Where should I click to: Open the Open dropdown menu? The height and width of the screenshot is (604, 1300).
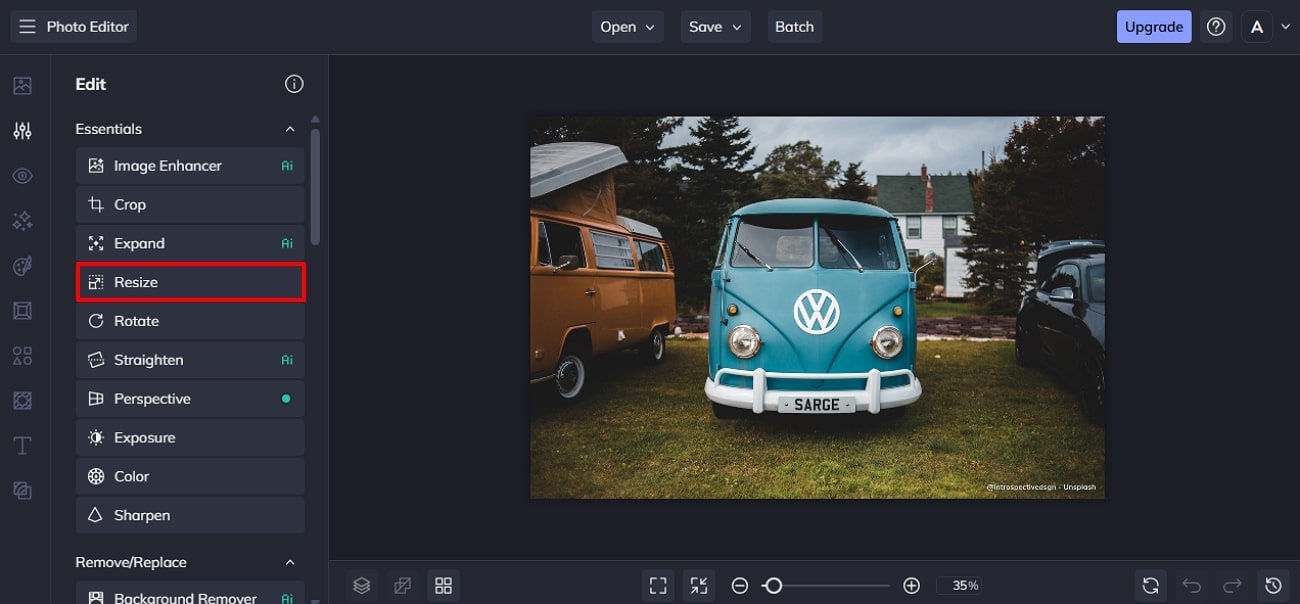tap(628, 27)
